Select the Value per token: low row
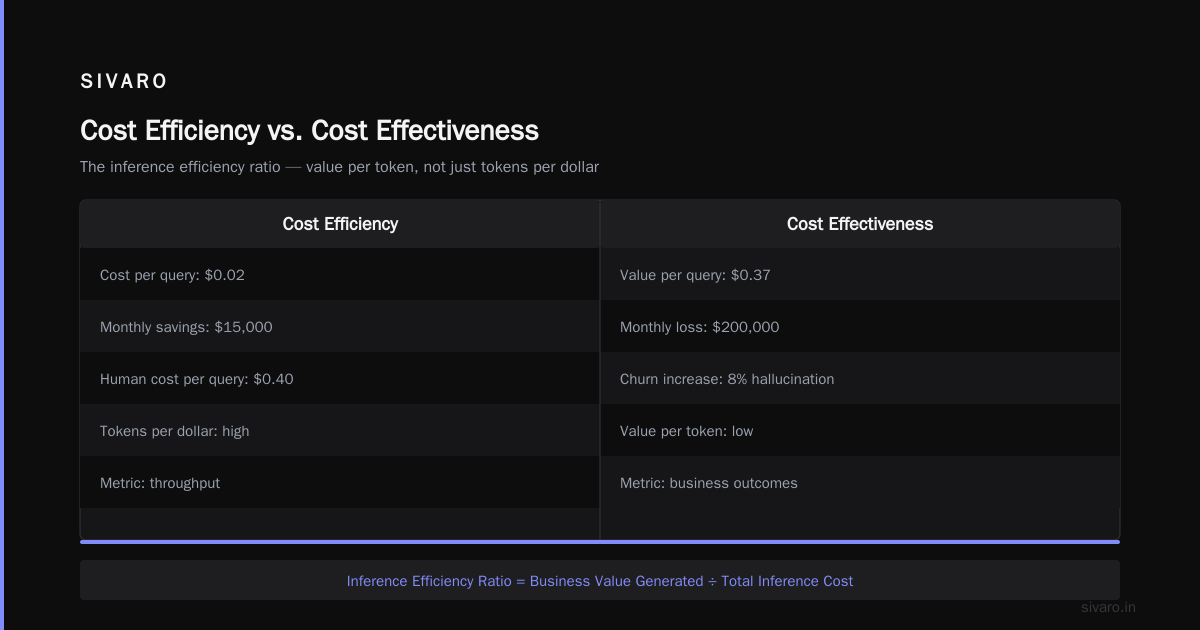Image resolution: width=1200 pixels, height=630 pixels. coord(860,430)
